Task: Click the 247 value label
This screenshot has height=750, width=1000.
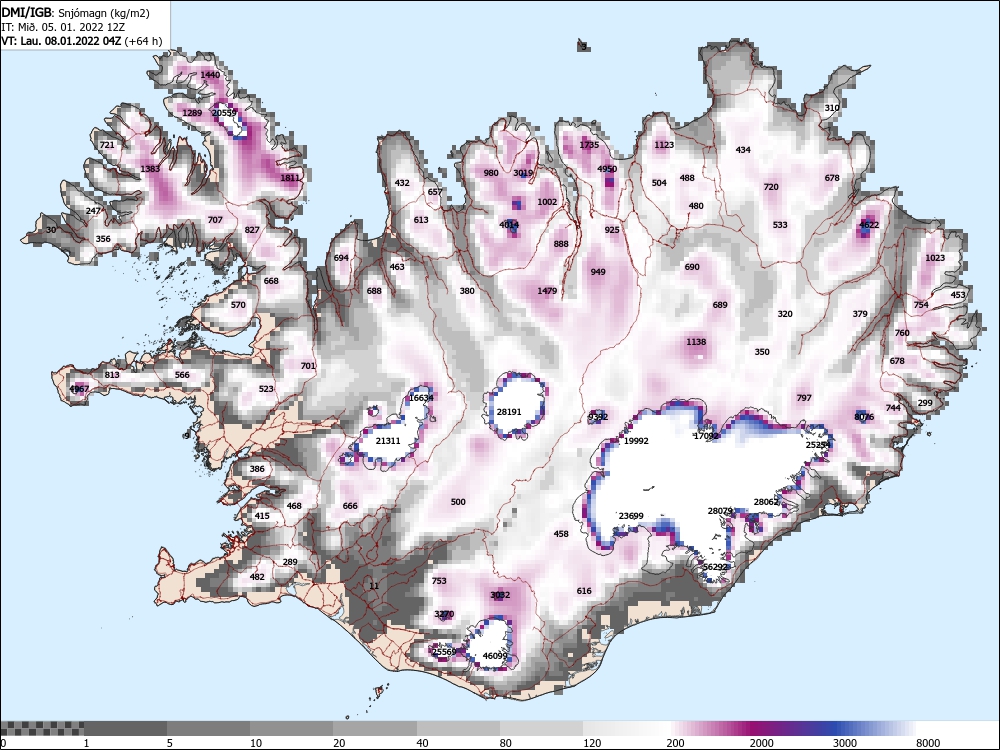Action: (93, 211)
